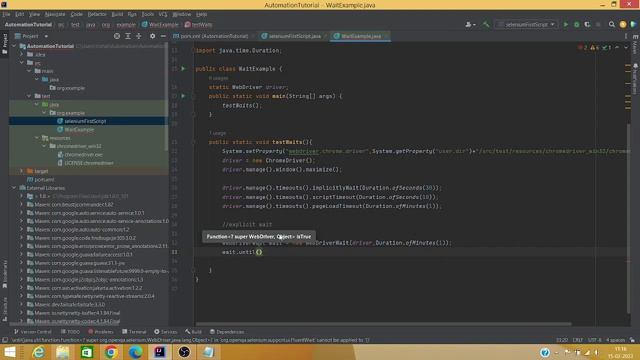This screenshot has width=640, height=360.
Task: Select opened file target icon in Project panel
Action: tap(117, 36)
